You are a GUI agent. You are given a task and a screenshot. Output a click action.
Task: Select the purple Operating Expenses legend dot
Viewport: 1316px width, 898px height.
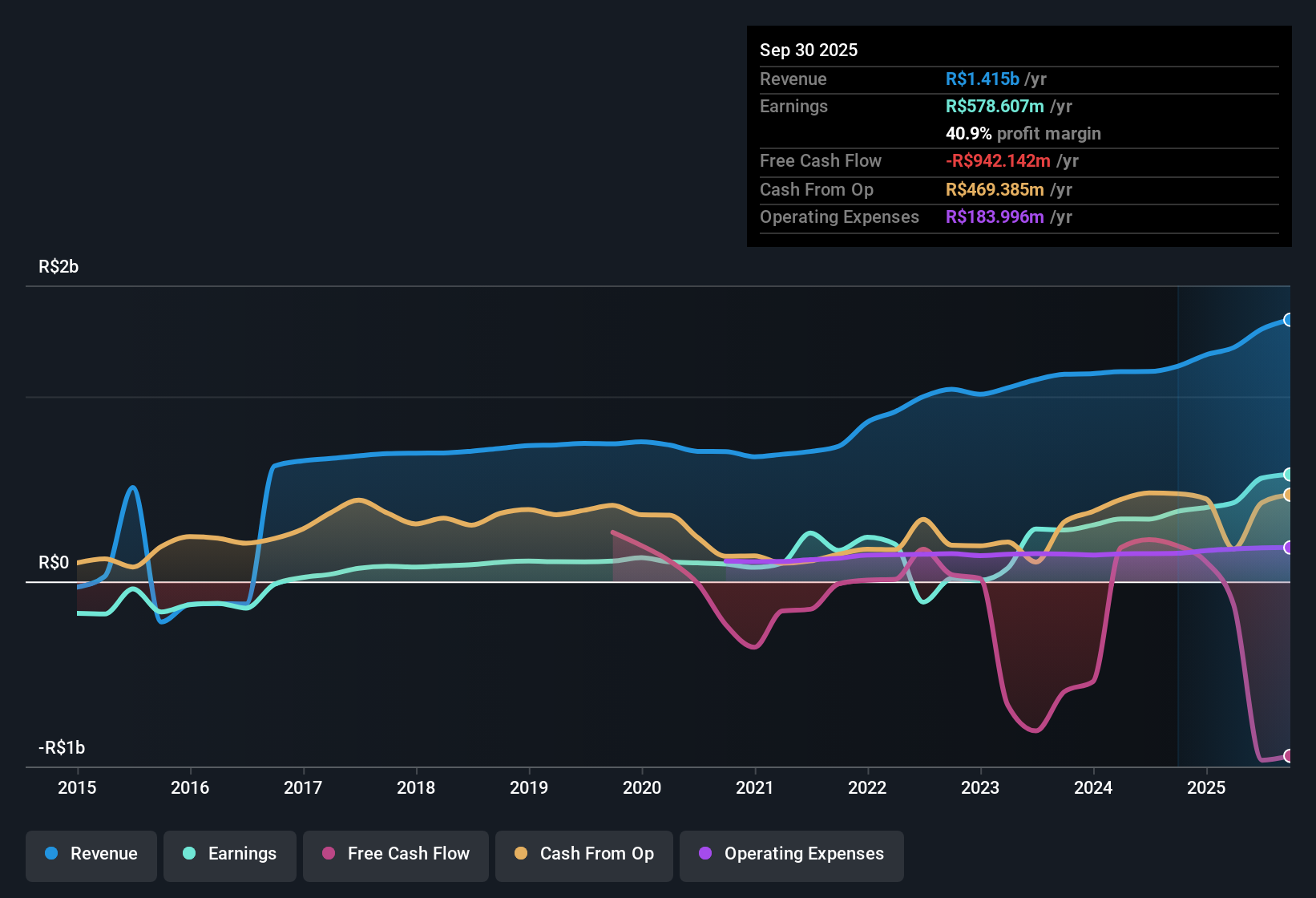pos(704,854)
